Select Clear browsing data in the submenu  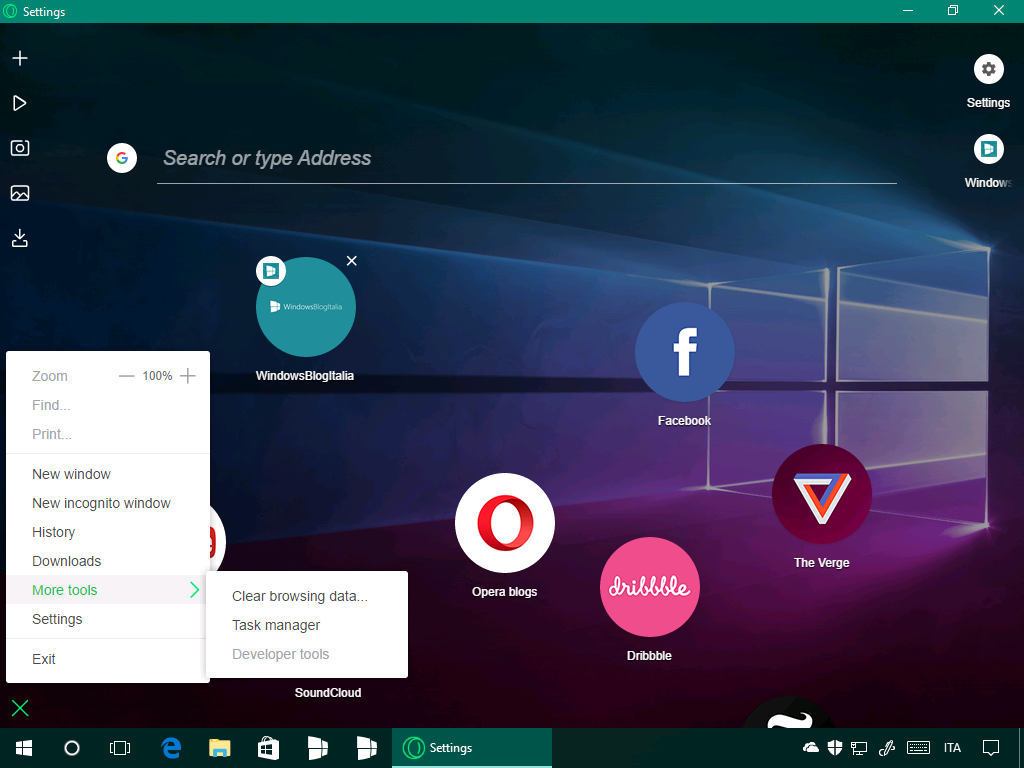coord(307,596)
